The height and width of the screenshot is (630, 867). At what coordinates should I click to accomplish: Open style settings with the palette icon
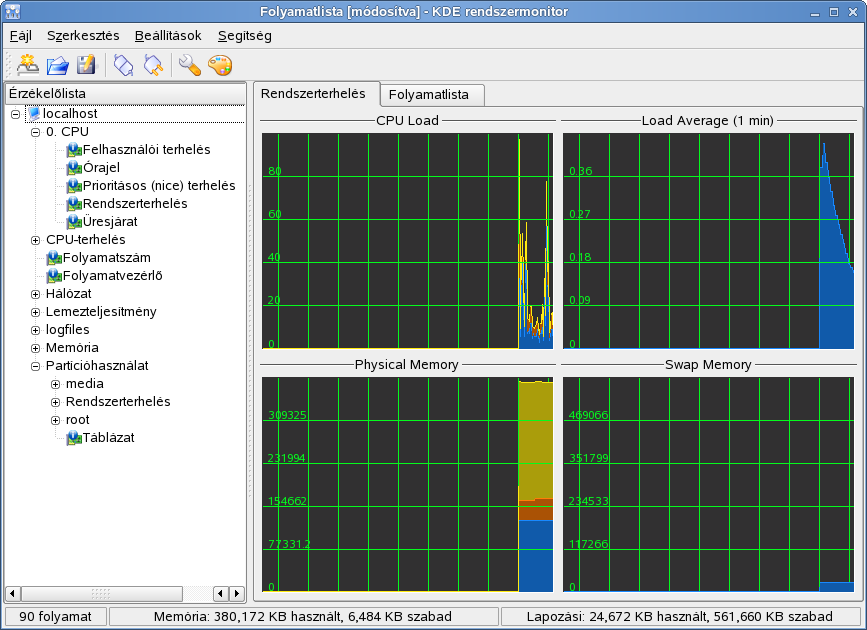(220, 65)
